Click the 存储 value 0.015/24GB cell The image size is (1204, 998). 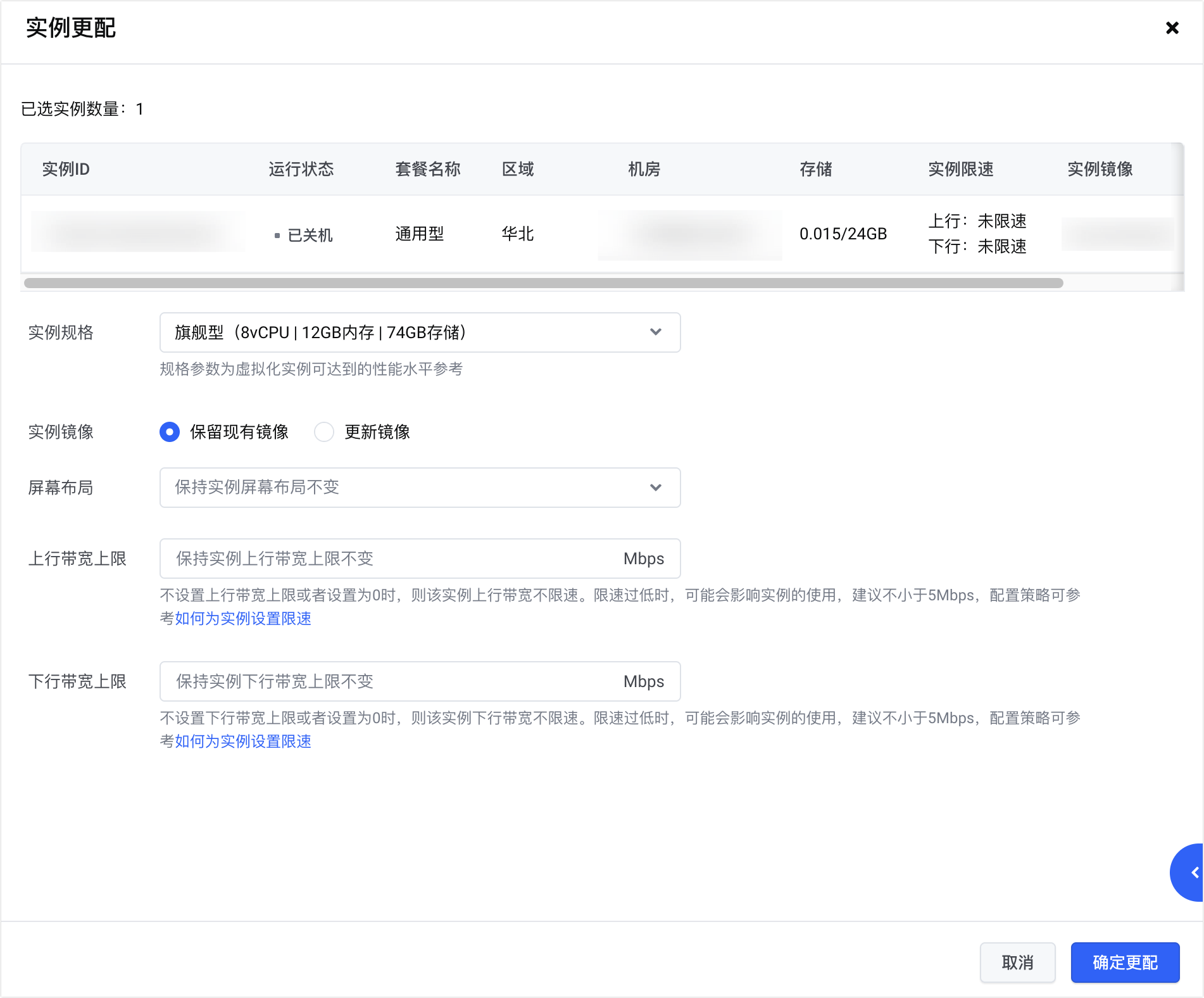point(843,234)
